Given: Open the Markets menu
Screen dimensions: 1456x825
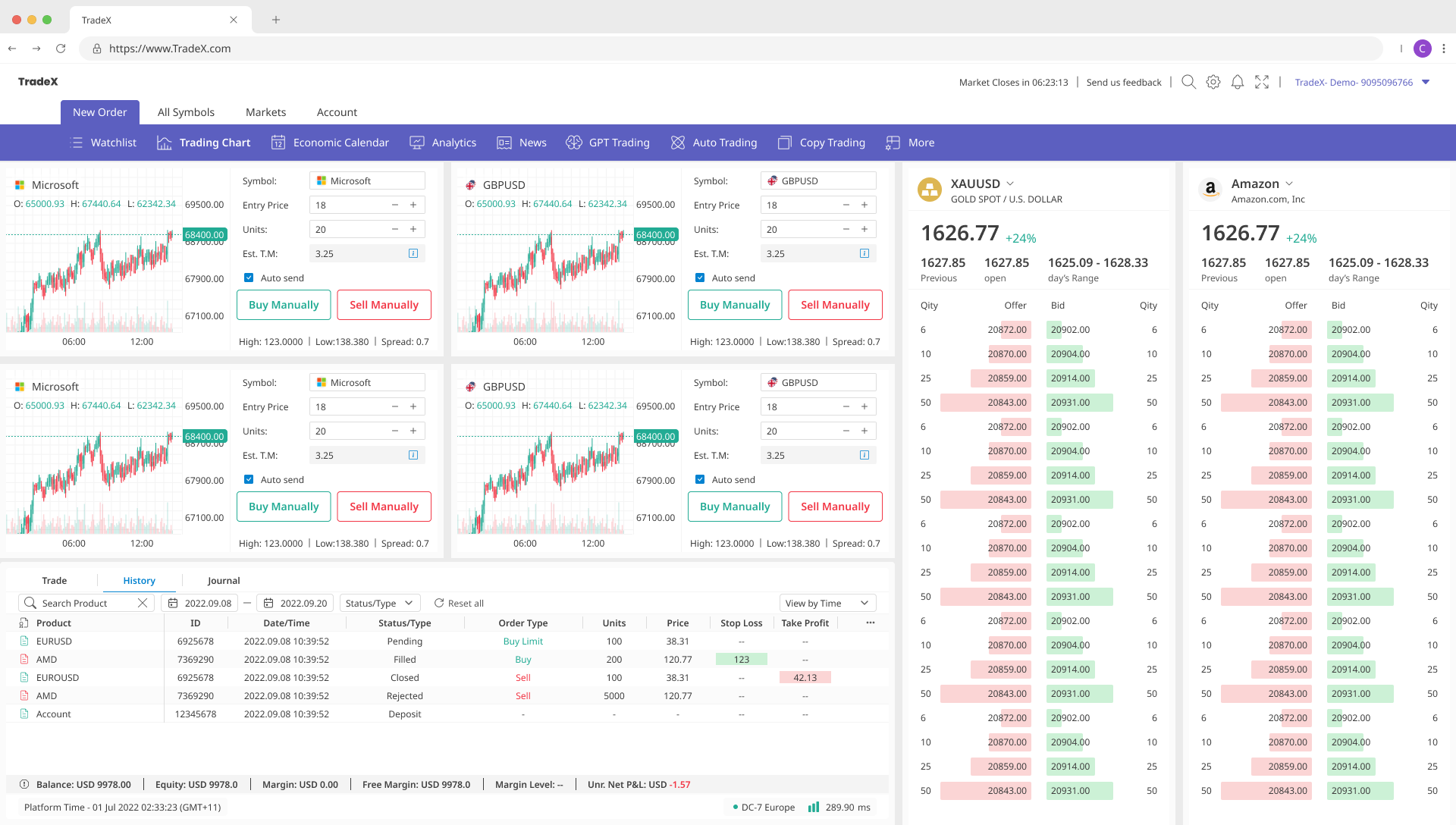Looking at the screenshot, I should click(265, 111).
